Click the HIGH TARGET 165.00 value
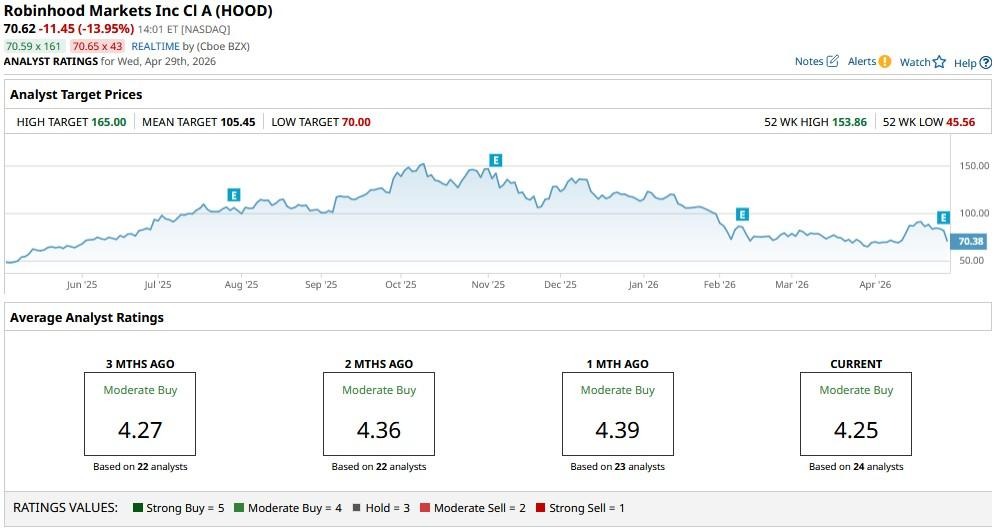 coord(109,122)
